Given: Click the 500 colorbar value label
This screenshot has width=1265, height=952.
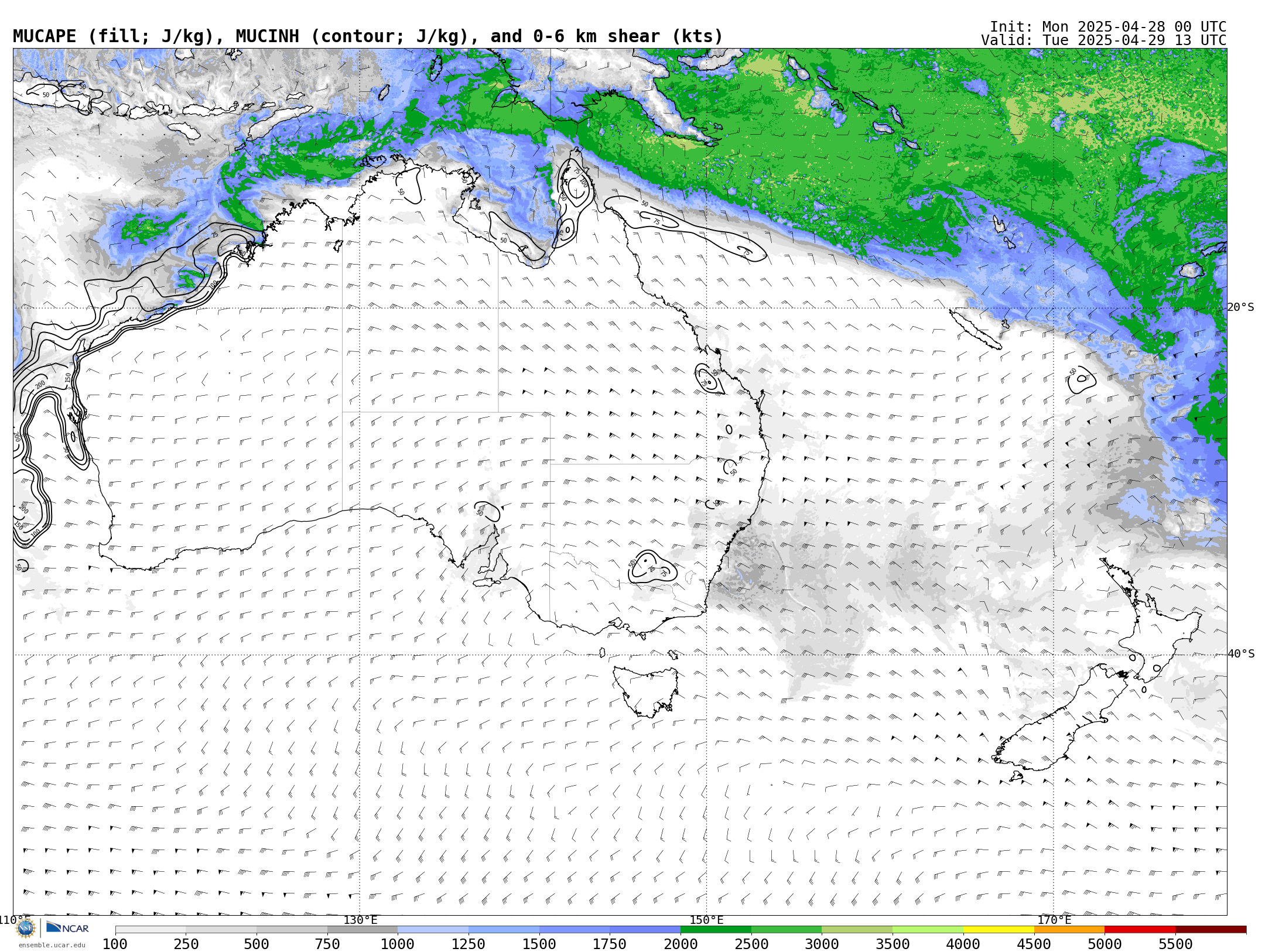Looking at the screenshot, I should pyautogui.click(x=257, y=944).
